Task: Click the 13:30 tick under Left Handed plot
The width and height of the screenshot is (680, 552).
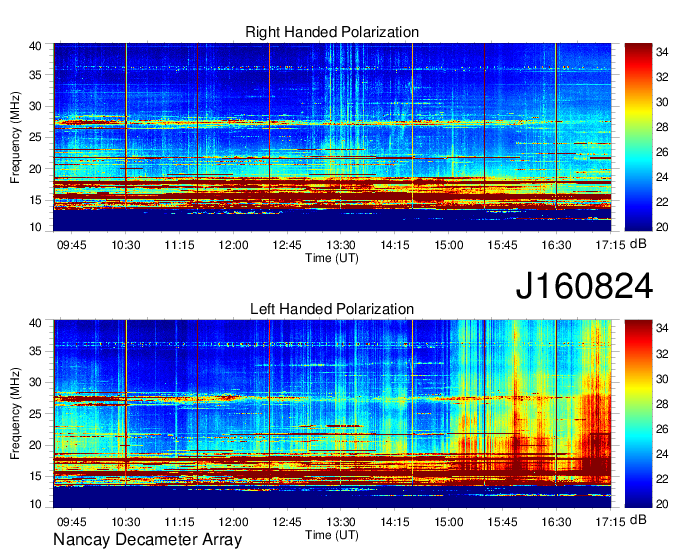Action: pos(341,522)
